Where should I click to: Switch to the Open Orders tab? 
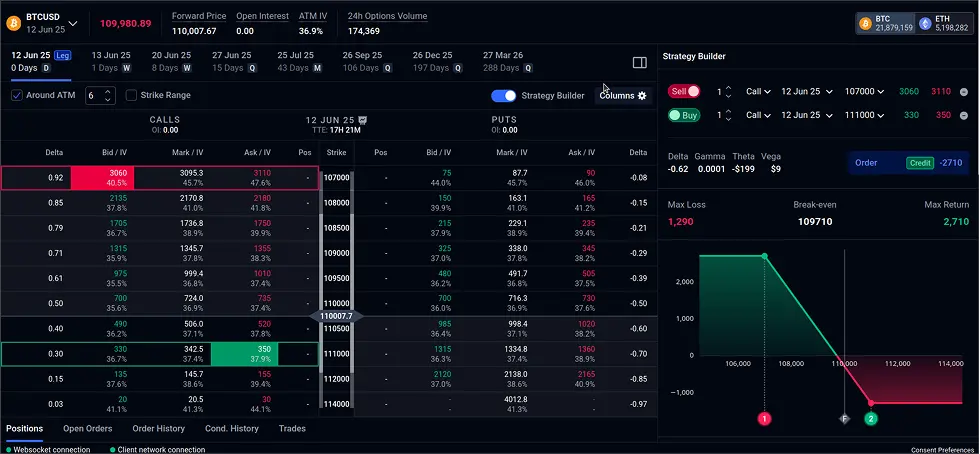86,428
